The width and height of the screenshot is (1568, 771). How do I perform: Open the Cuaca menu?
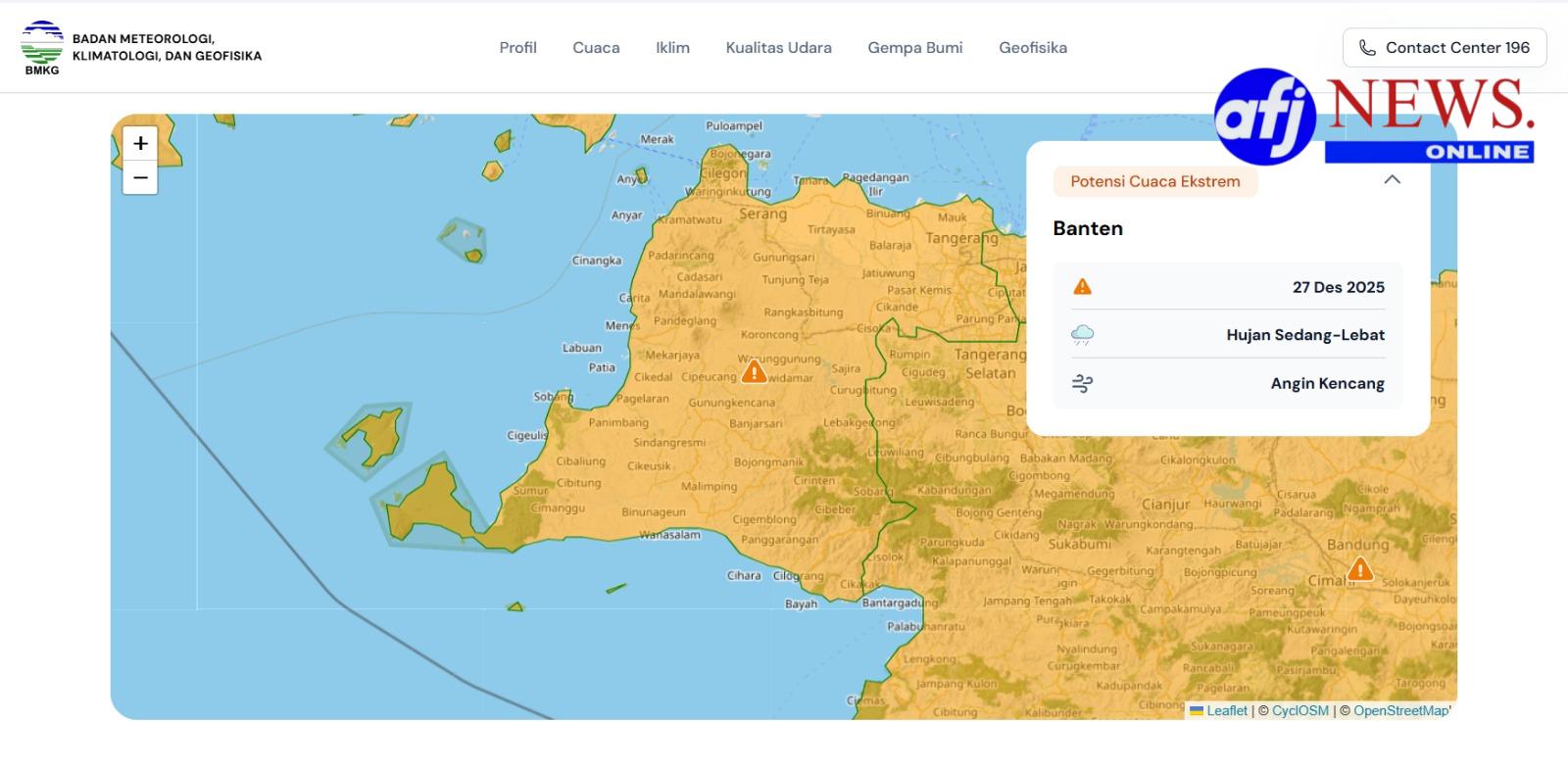click(x=596, y=48)
